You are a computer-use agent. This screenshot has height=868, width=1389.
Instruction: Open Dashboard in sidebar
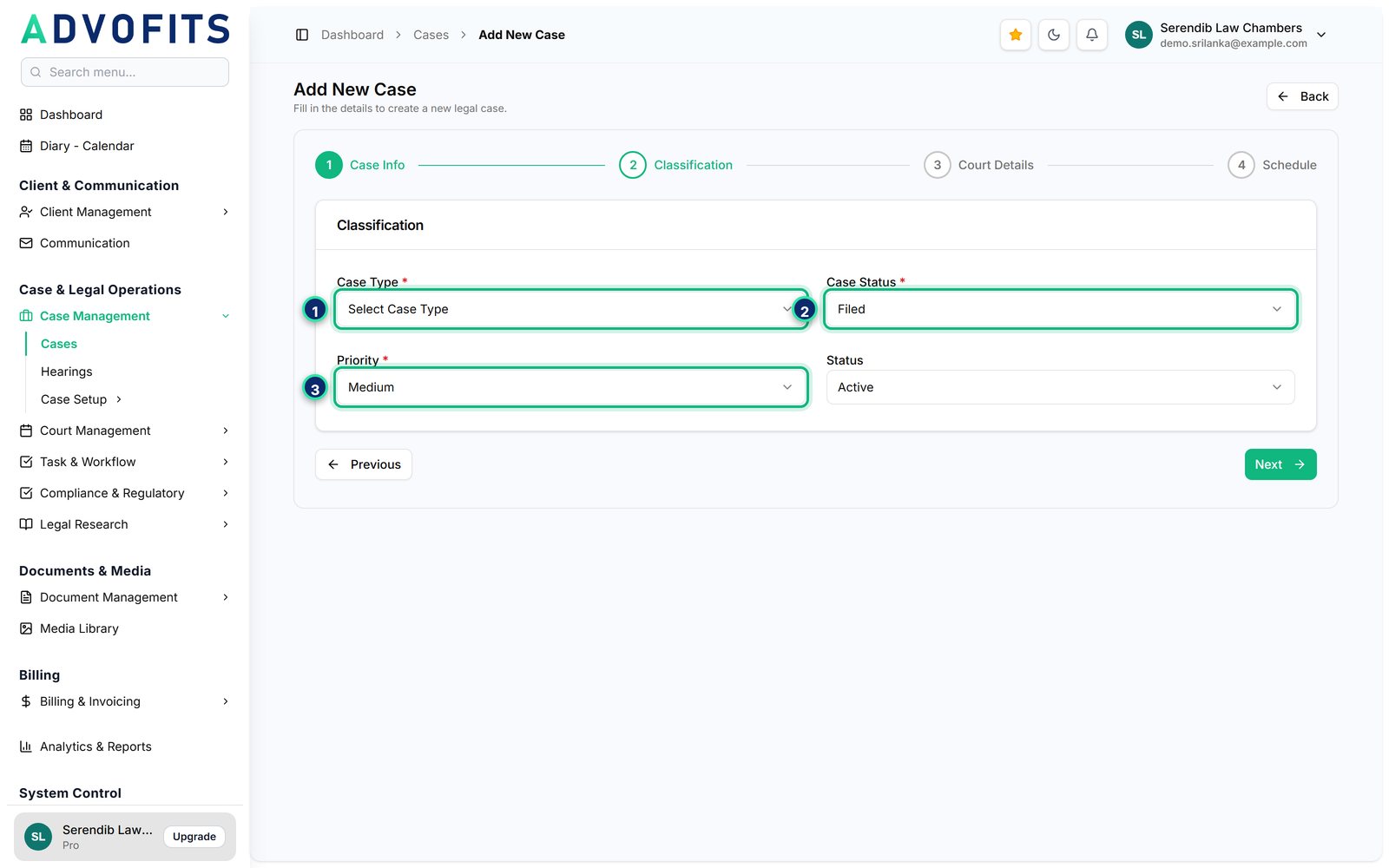click(125, 115)
